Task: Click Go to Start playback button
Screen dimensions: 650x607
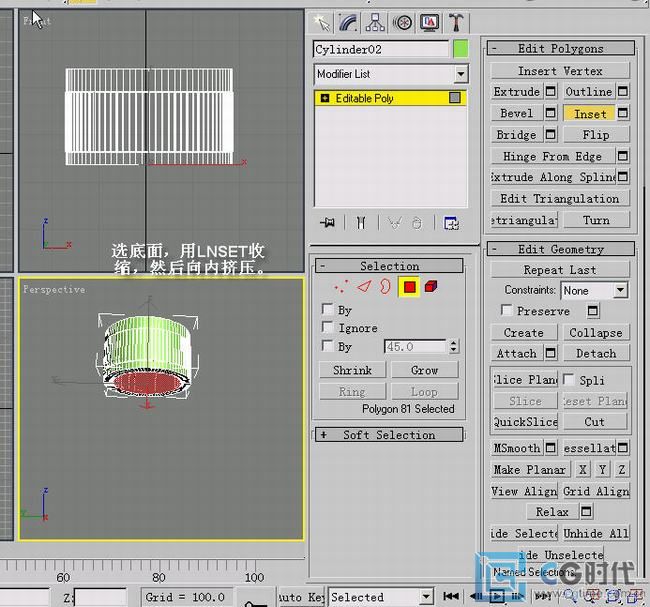Action: 451,596
